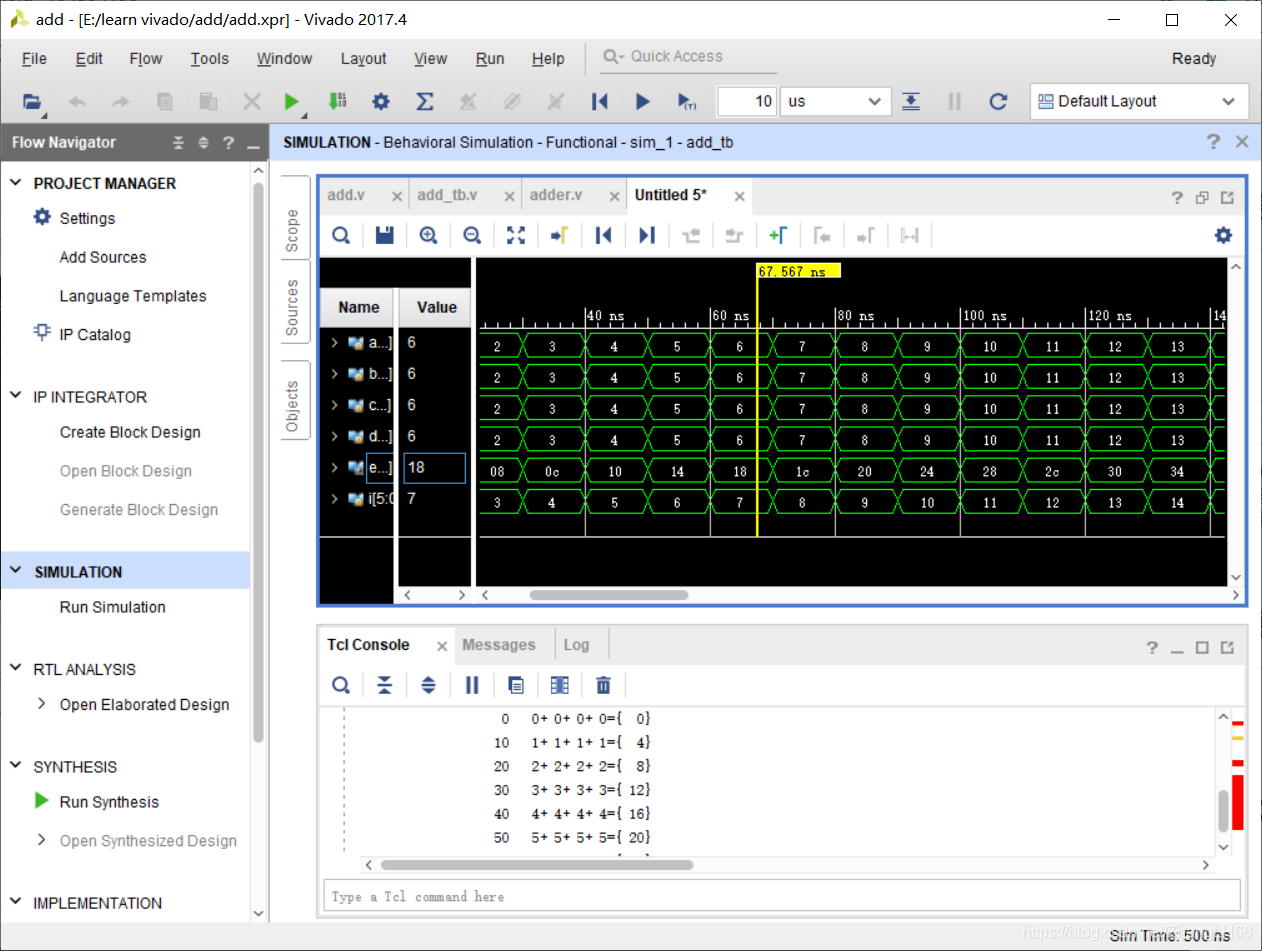Click the green Add Marker icon
The height and width of the screenshot is (951, 1262).
778,235
